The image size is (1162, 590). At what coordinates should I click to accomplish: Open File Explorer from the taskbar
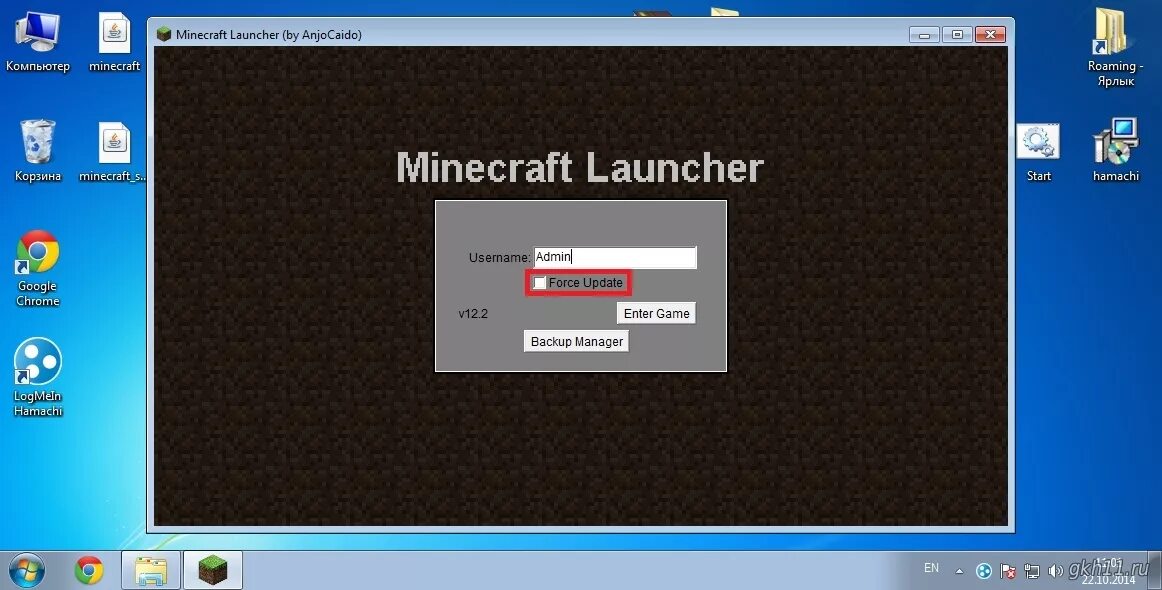pos(151,571)
